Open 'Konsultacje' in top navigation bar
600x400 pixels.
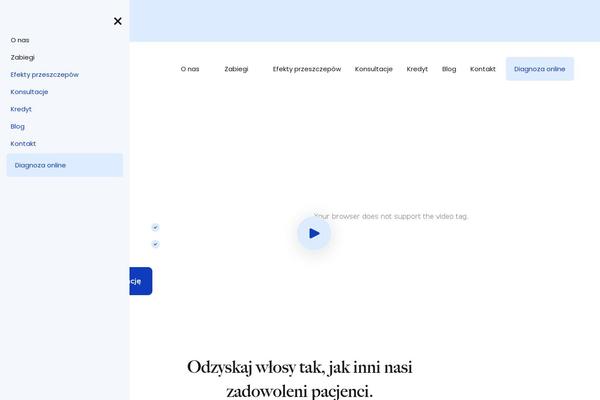[373, 69]
